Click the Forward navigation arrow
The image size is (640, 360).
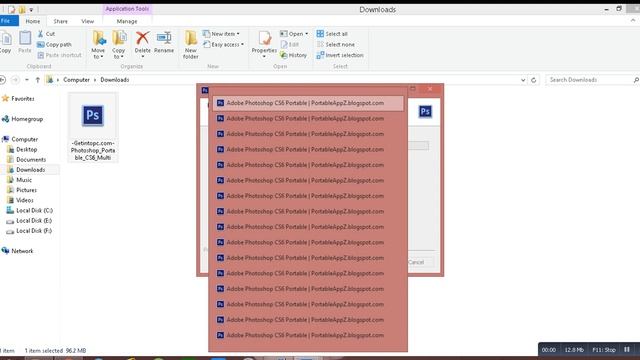tap(16, 80)
